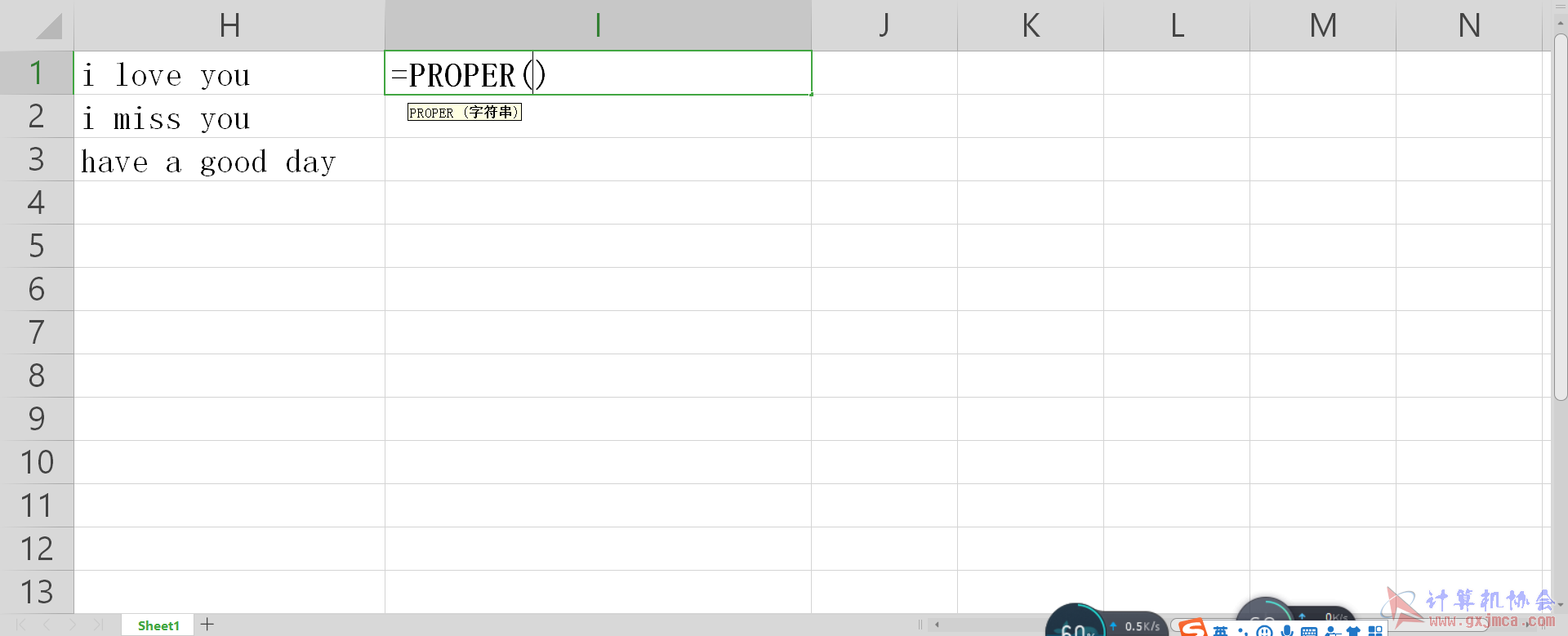Image resolution: width=1568 pixels, height=636 pixels.
Task: Go to last sheet navigation arrow
Action: click(x=98, y=625)
